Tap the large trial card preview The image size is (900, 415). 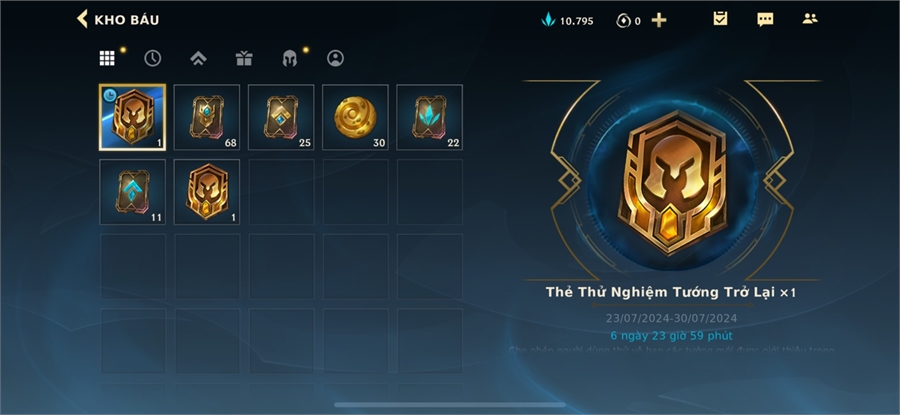[x=672, y=182]
